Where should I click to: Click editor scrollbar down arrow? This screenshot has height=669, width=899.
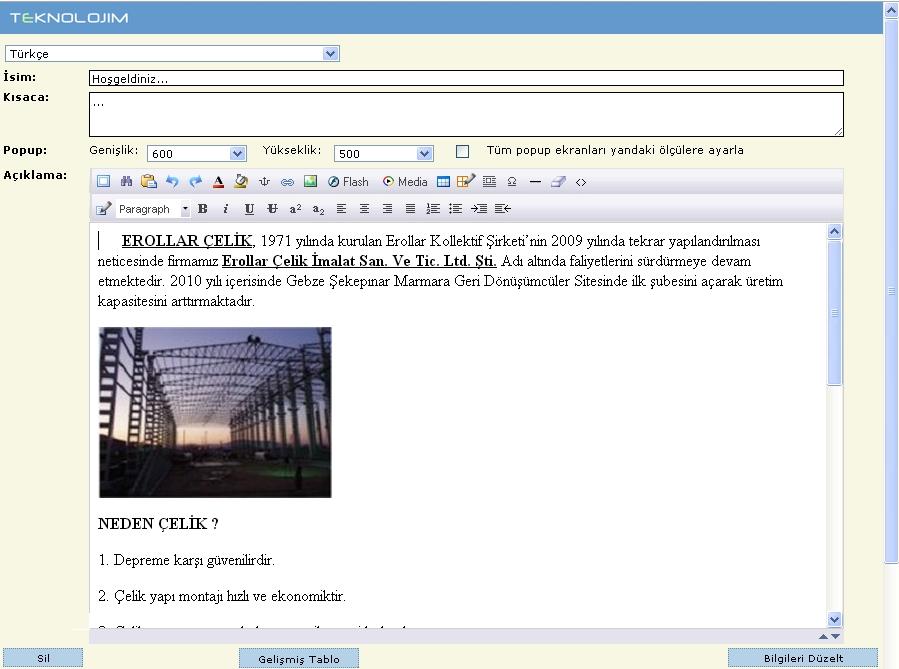click(835, 619)
